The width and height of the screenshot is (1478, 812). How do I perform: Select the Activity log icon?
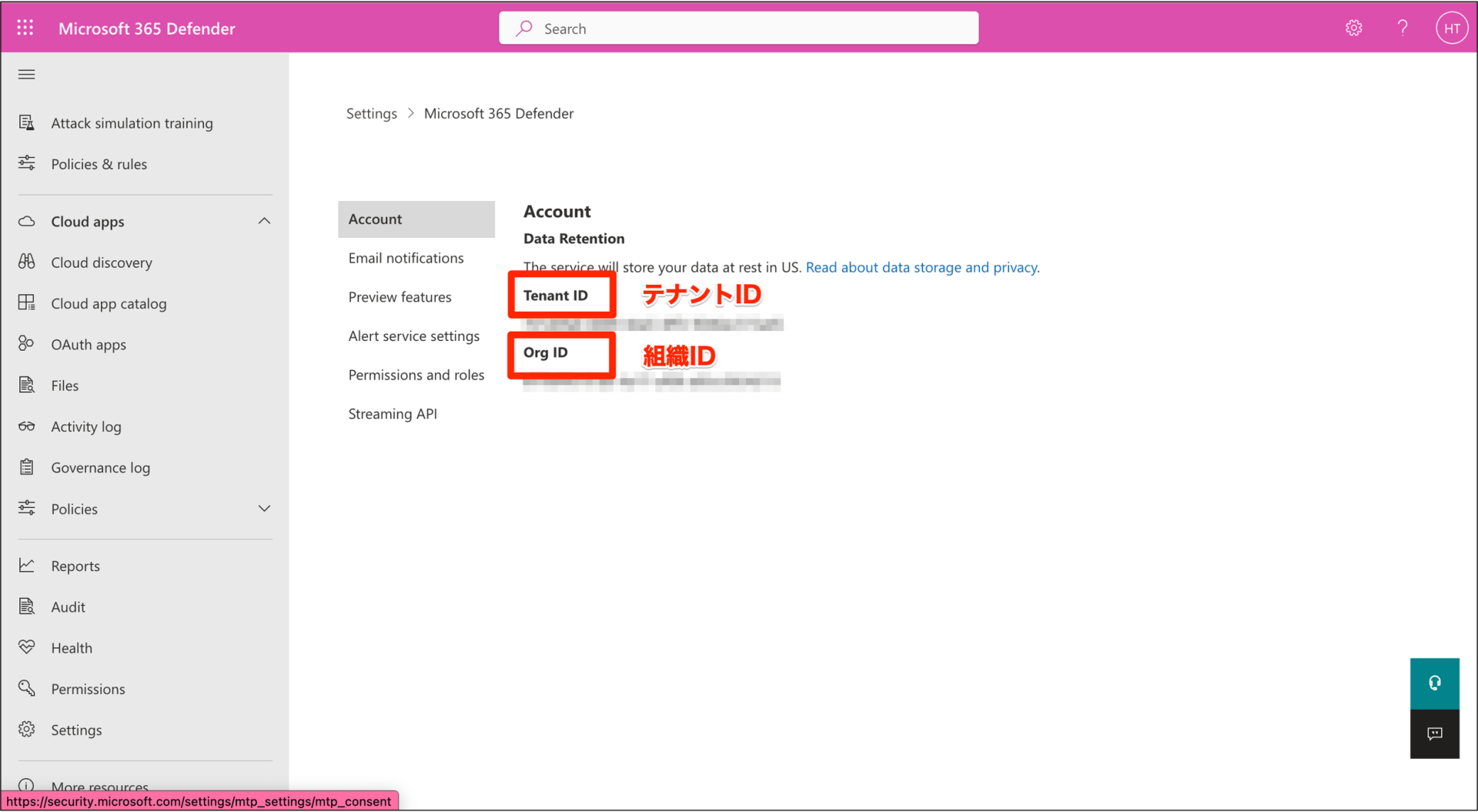[26, 426]
